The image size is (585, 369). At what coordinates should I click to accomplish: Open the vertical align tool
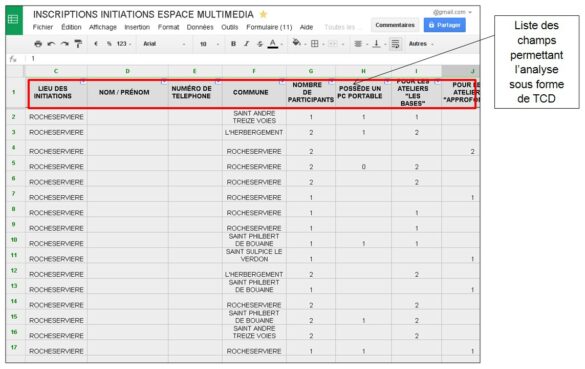(376, 44)
